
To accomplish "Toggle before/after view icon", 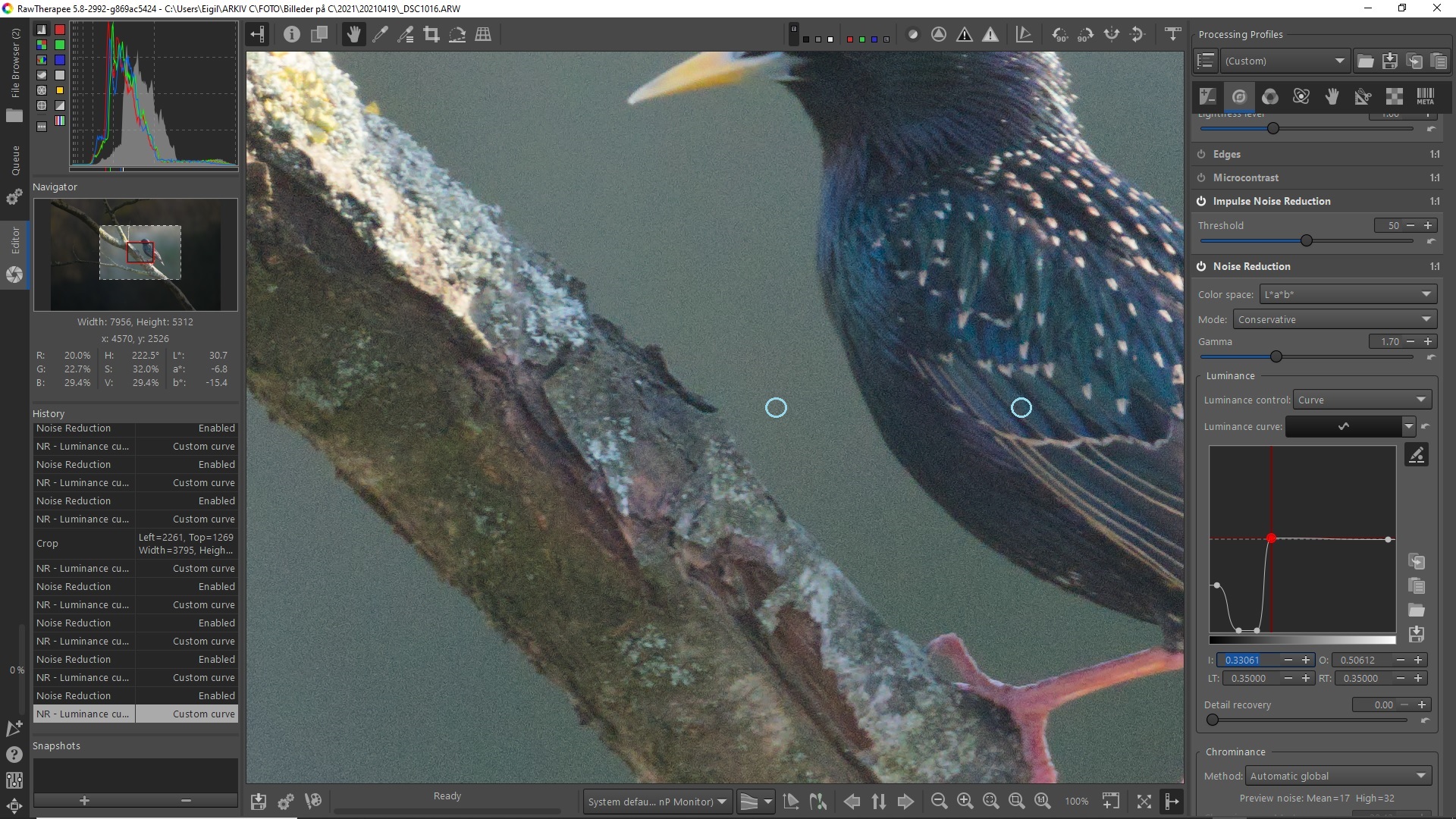I will 319,35.
